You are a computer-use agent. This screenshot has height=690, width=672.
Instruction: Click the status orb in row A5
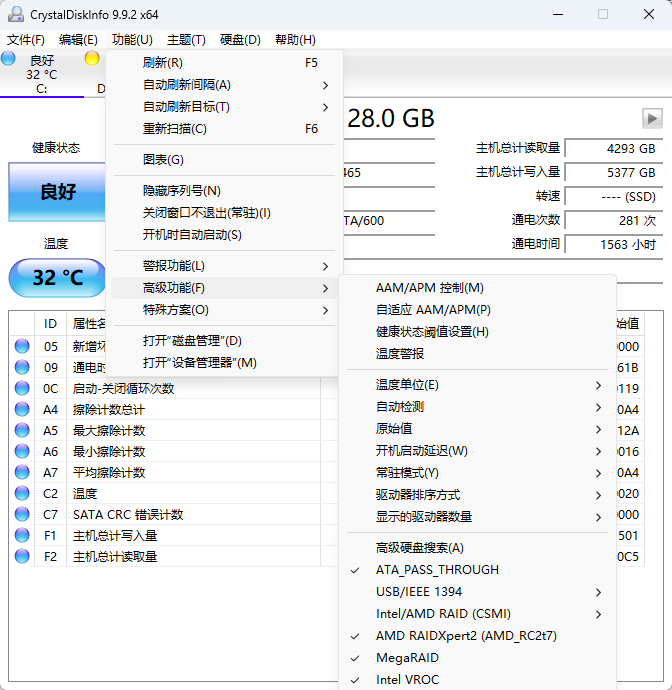pyautogui.click(x=22, y=430)
